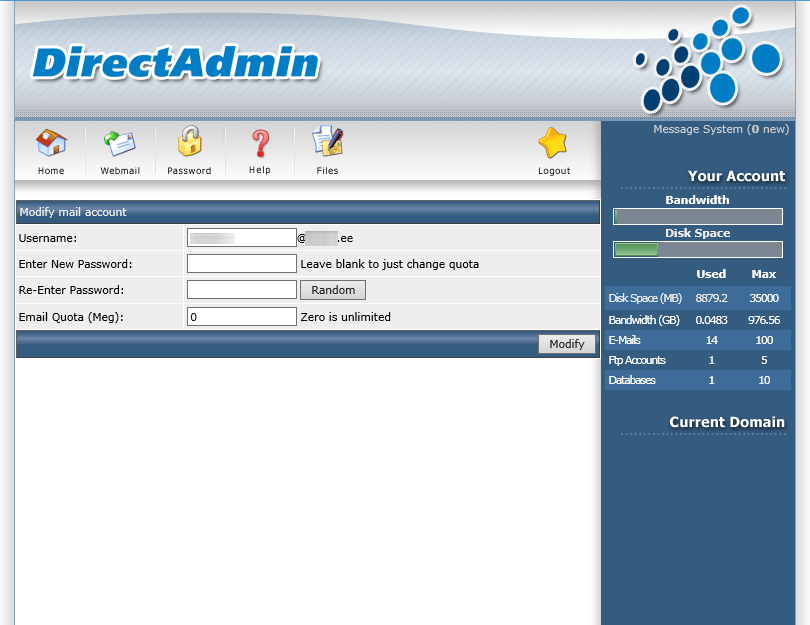Open the Files icon

[x=328, y=141]
